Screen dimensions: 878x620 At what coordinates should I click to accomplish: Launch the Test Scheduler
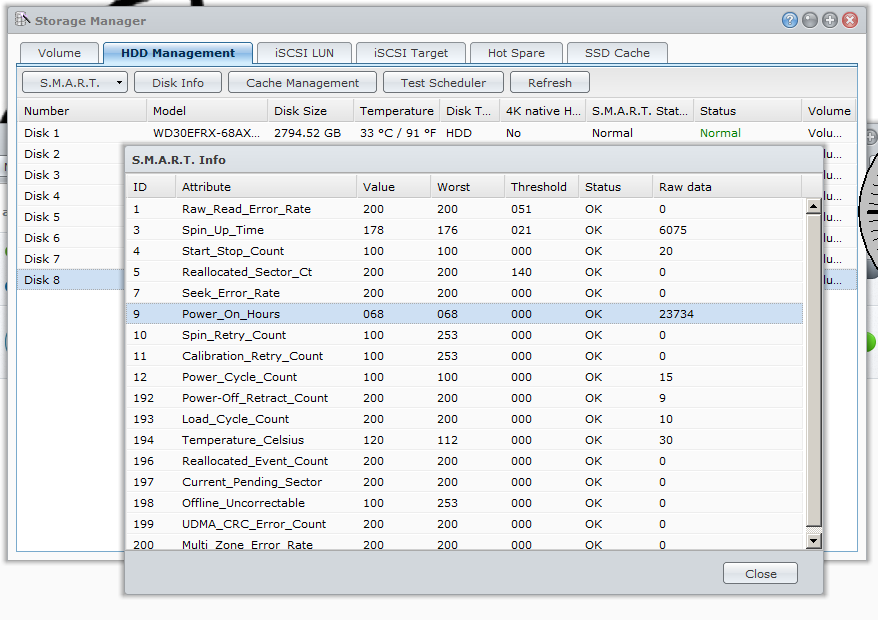point(443,83)
